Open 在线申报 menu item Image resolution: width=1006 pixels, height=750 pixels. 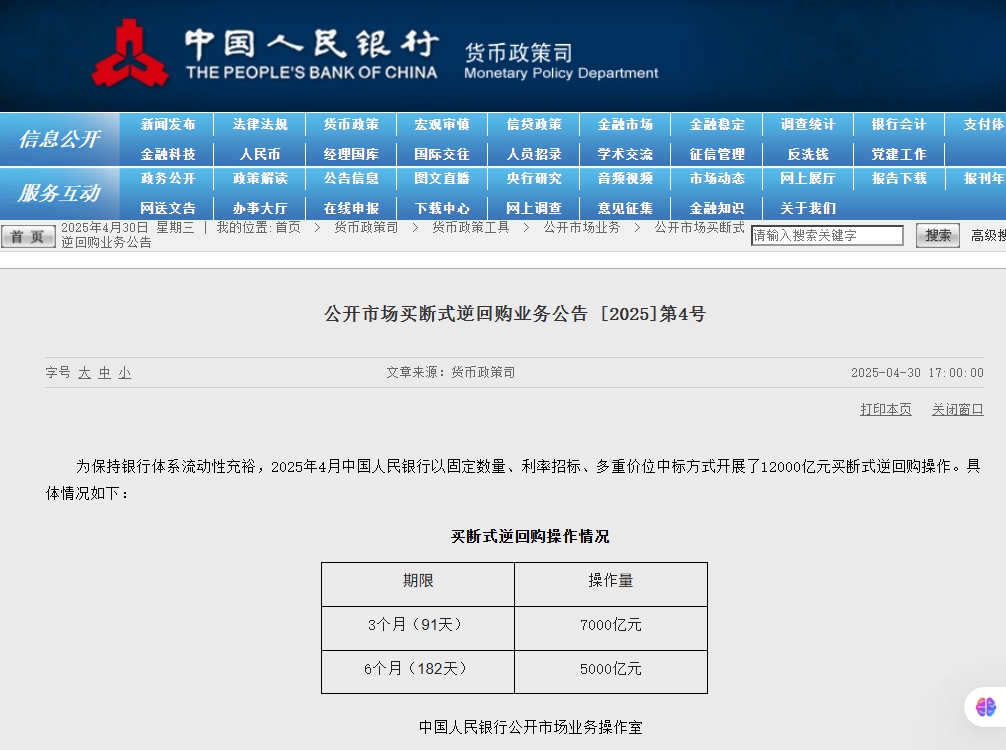click(x=351, y=209)
